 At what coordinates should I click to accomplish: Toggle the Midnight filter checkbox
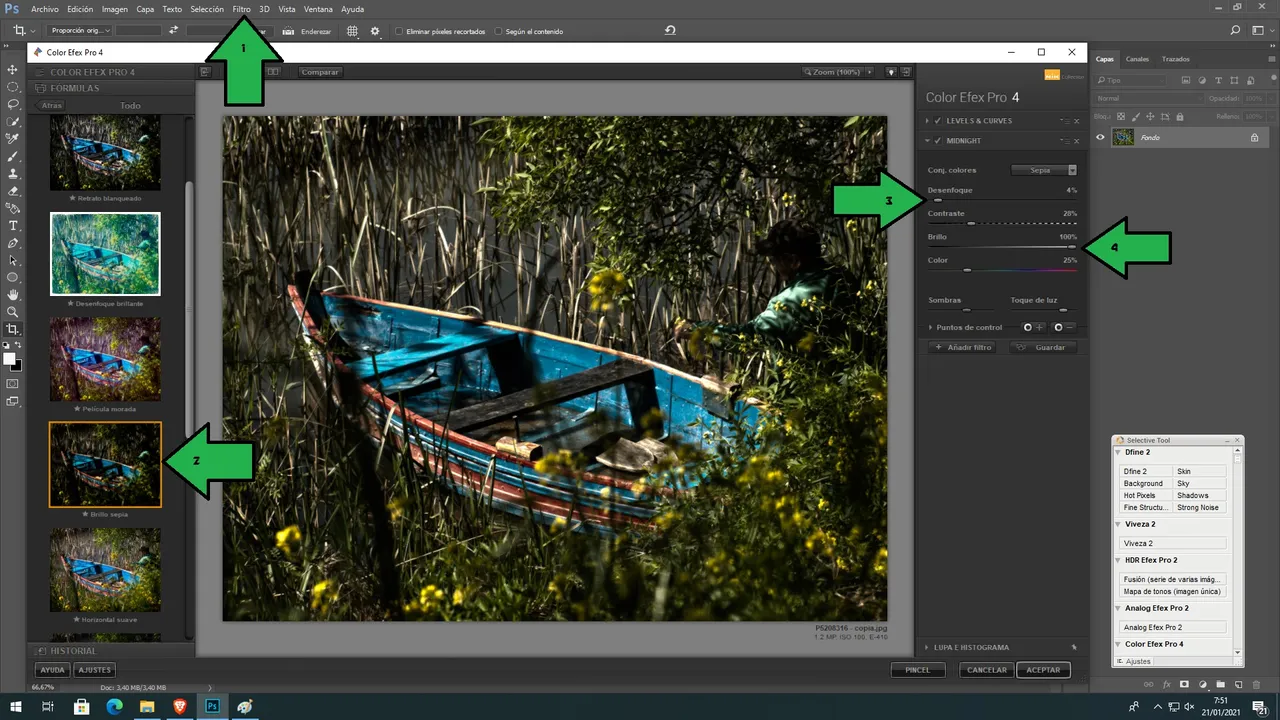(x=937, y=141)
